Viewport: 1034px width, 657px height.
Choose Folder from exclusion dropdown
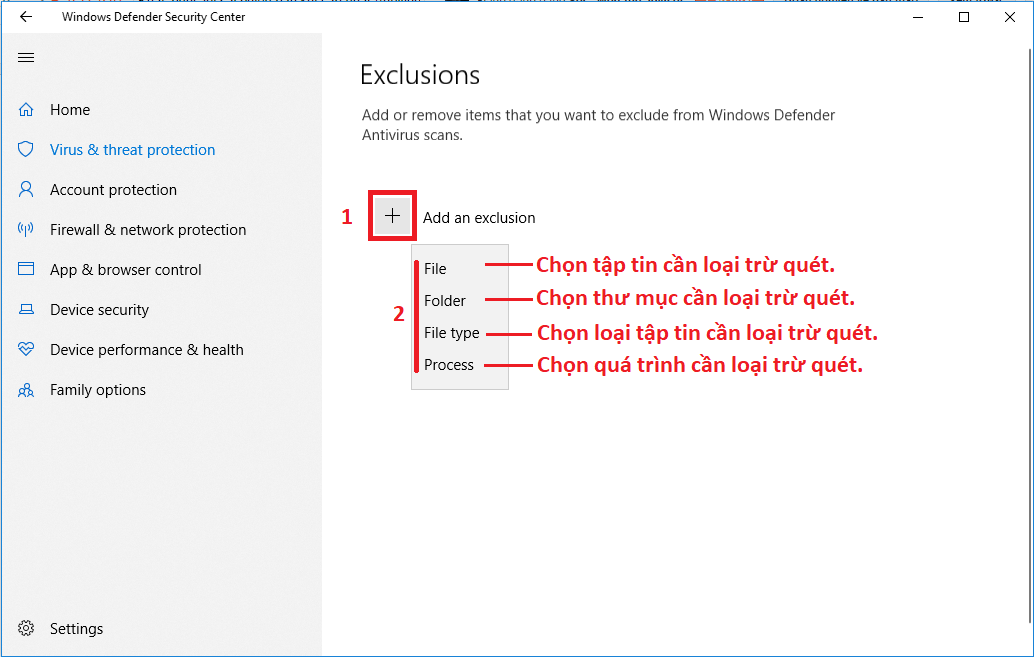click(x=445, y=300)
